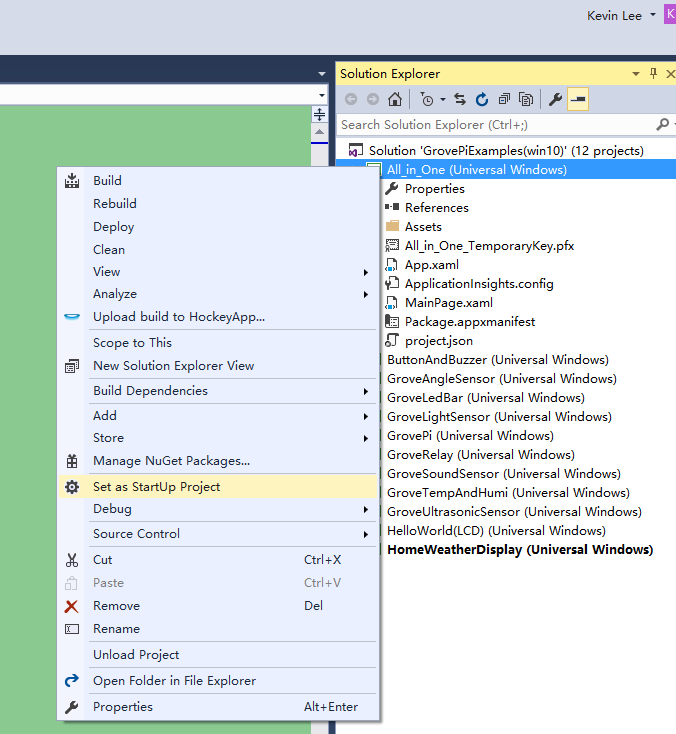This screenshot has width=676, height=734.
Task: Select Package.appxmanifest file
Action: point(470,322)
